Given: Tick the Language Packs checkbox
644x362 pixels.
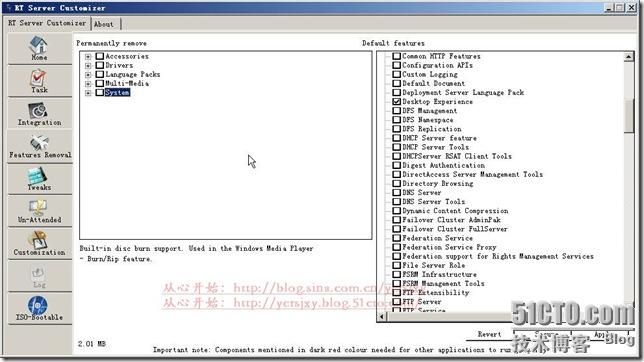Looking at the screenshot, I should click(x=99, y=74).
